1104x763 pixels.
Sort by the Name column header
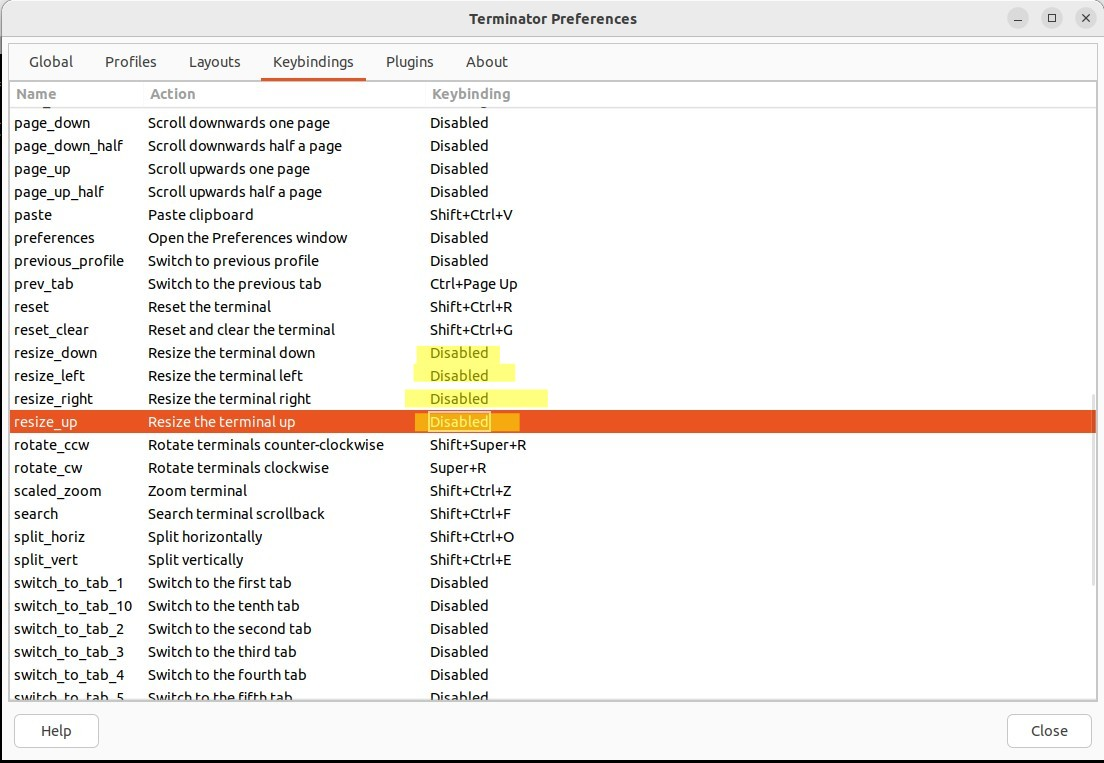tap(36, 93)
